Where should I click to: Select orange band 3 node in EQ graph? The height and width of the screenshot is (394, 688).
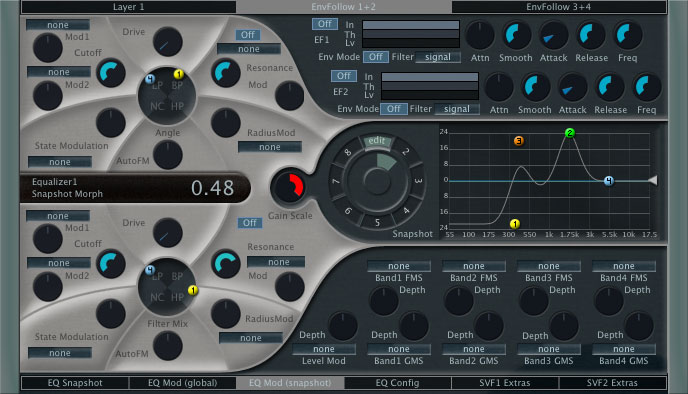point(519,141)
